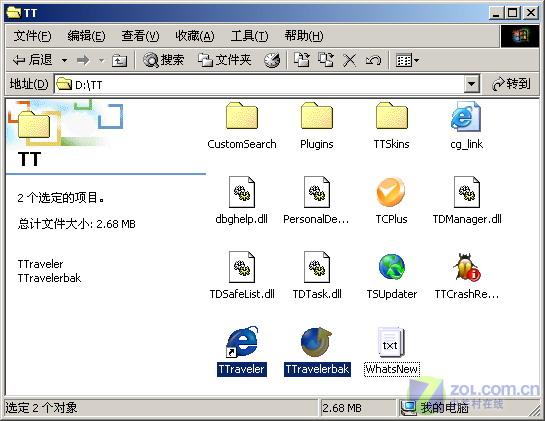The width and height of the screenshot is (545, 421).
Task: Select the cg_link Internet shortcut icon
Action: point(466,116)
